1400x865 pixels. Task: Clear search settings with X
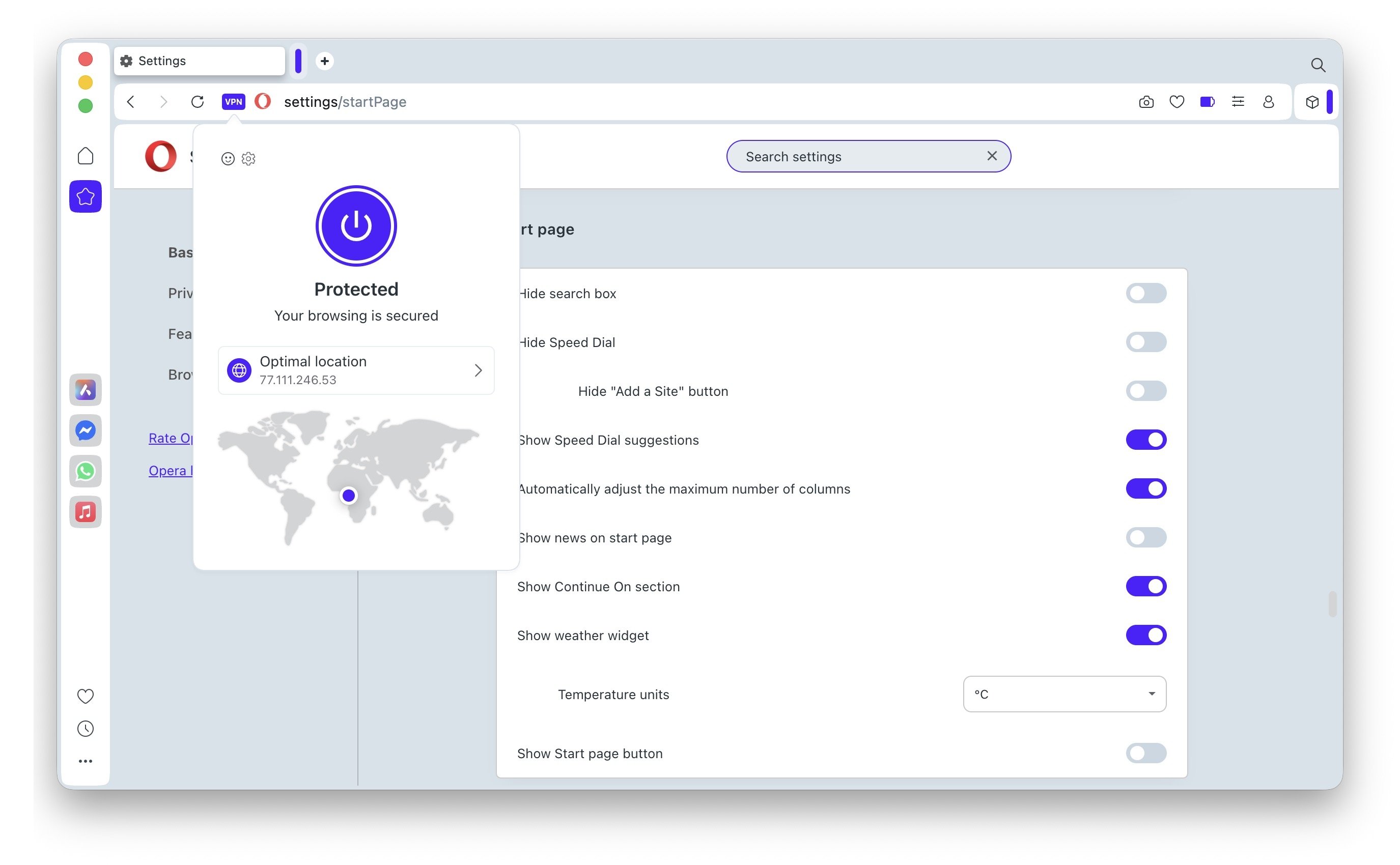(x=992, y=156)
